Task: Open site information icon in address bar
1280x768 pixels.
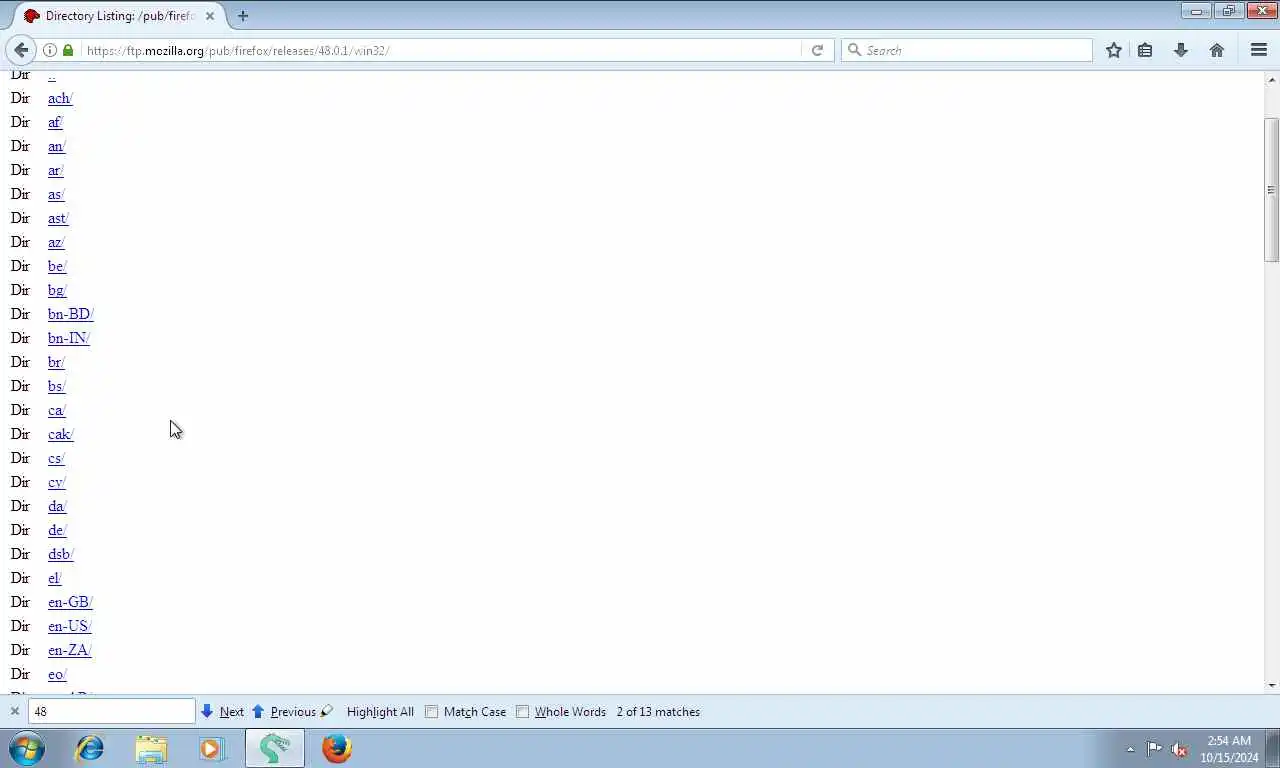Action: click(49, 50)
